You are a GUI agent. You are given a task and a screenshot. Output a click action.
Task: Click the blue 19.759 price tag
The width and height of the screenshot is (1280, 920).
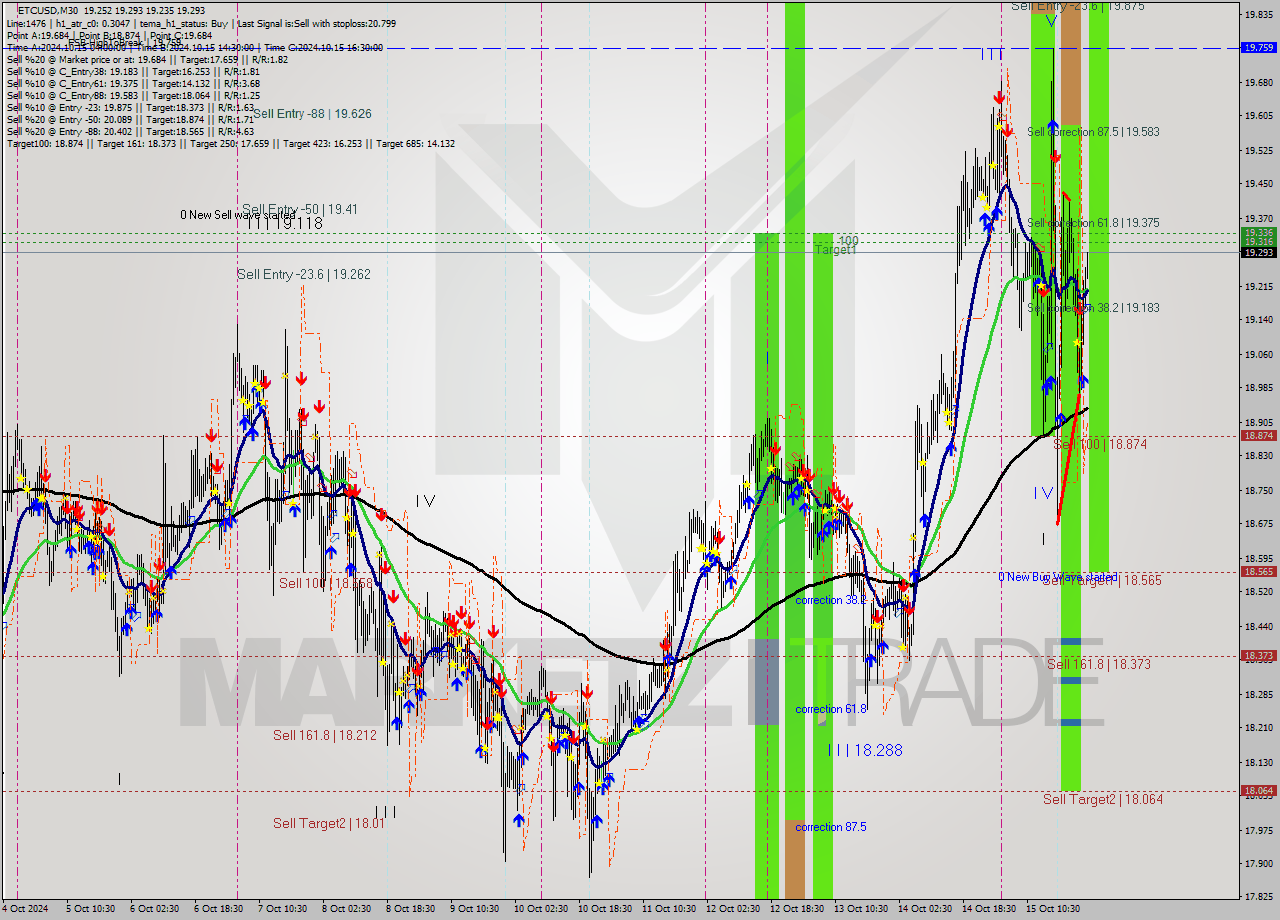(x=1257, y=47)
